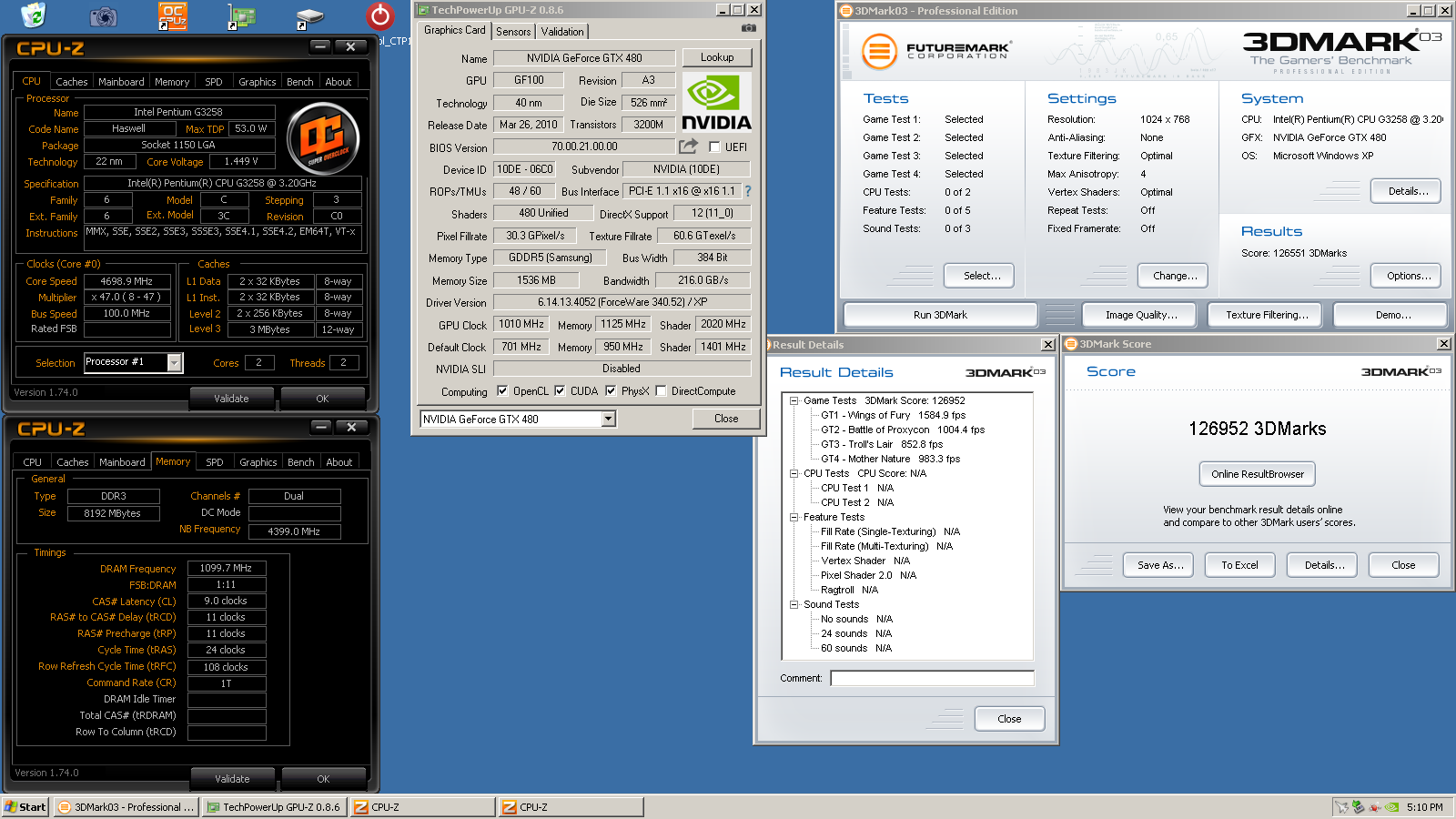1456x819 pixels.
Task: Click Online ResultBrowser button
Action: click(x=1258, y=474)
